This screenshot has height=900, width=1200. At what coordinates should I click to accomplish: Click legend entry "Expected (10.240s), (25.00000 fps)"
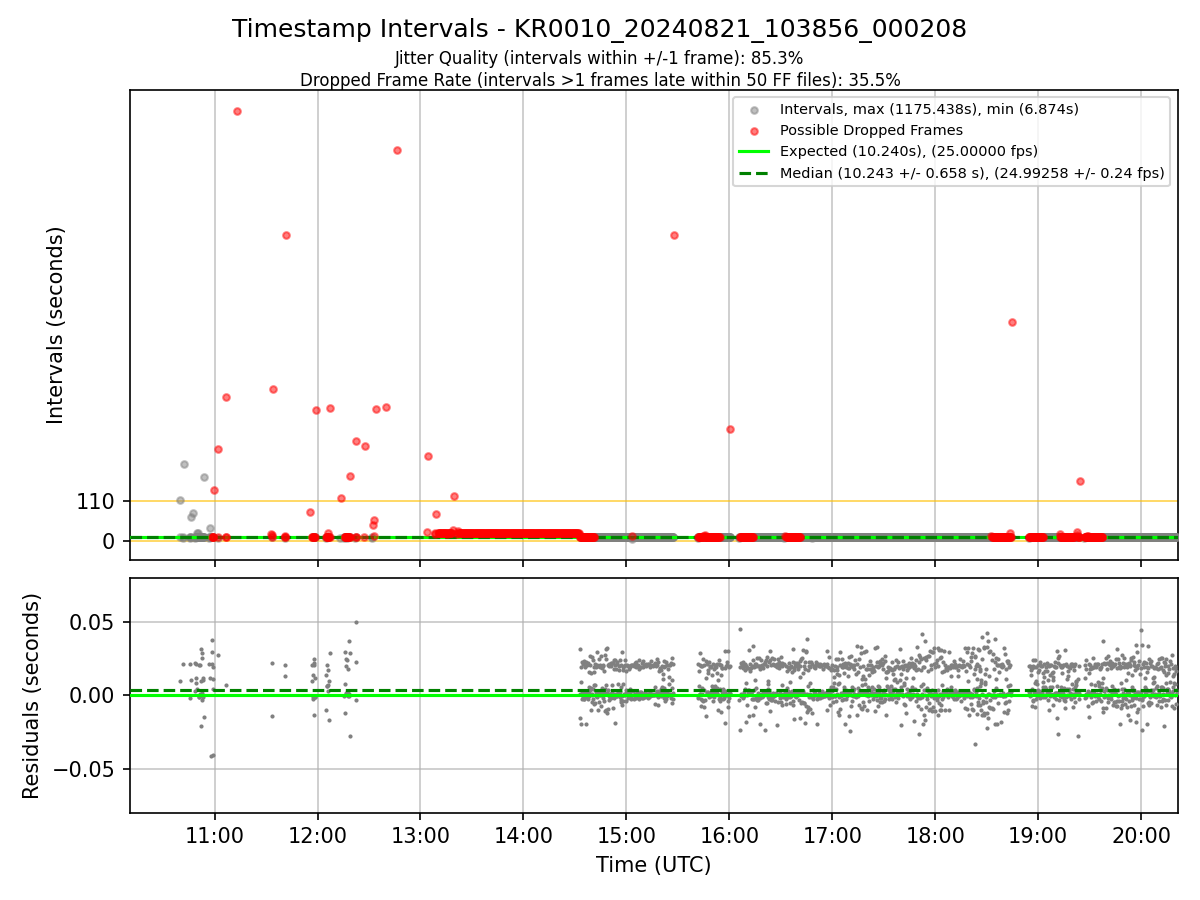pos(909,151)
